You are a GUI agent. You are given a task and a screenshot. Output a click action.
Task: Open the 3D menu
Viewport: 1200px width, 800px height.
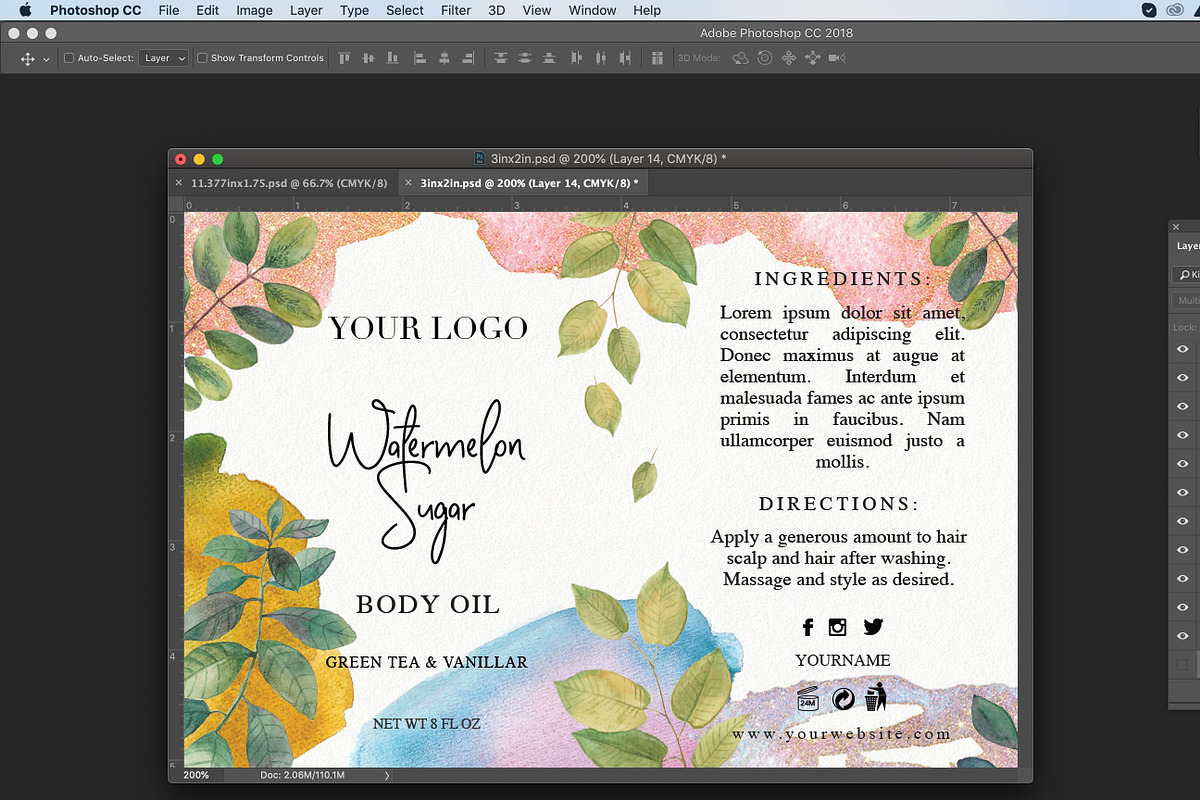click(497, 10)
